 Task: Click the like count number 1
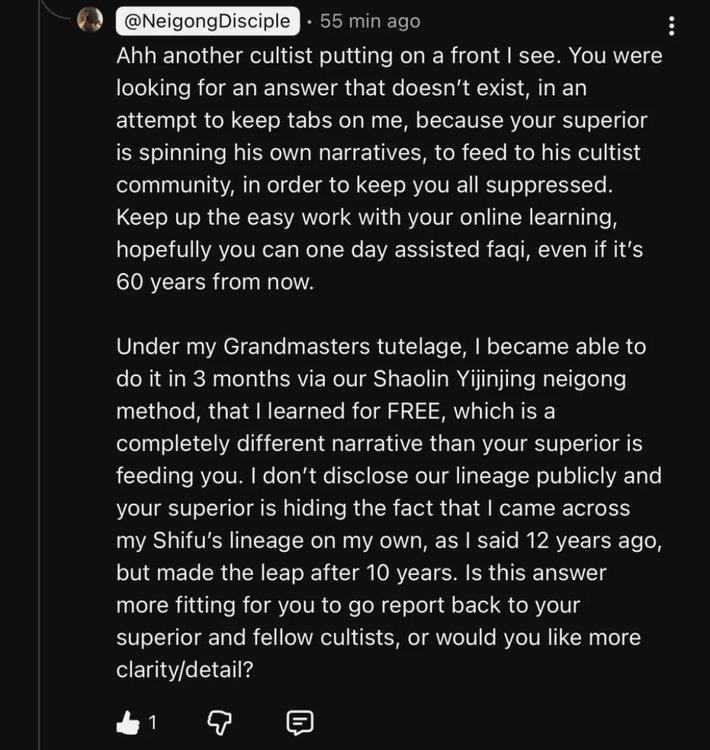pos(152,723)
